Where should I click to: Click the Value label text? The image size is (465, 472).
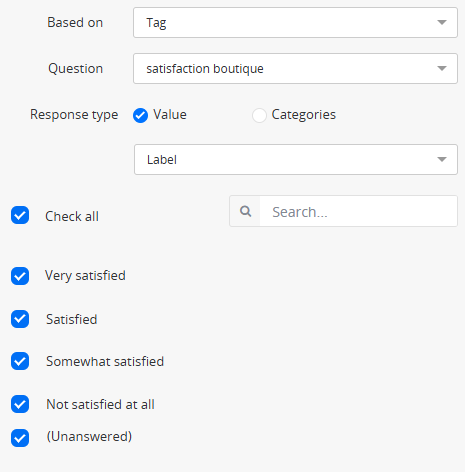pos(170,114)
